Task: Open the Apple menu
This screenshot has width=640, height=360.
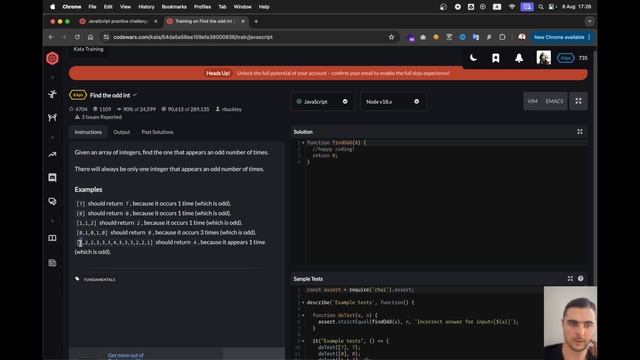Action: (53, 7)
